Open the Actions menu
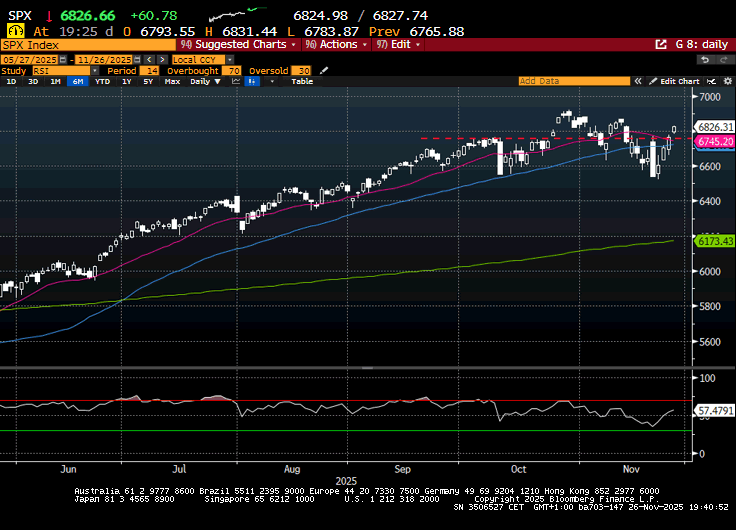The image size is (736, 530). (x=337, y=45)
